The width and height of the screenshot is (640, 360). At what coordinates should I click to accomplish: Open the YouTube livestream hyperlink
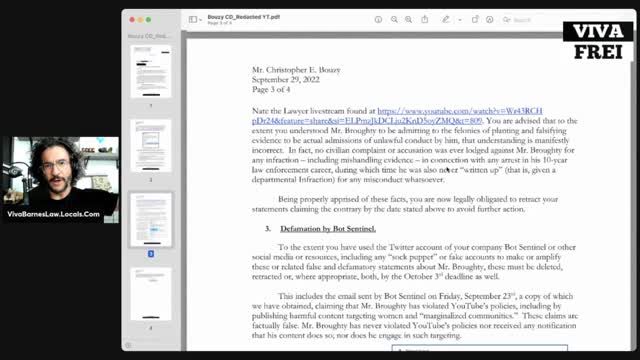(x=397, y=116)
